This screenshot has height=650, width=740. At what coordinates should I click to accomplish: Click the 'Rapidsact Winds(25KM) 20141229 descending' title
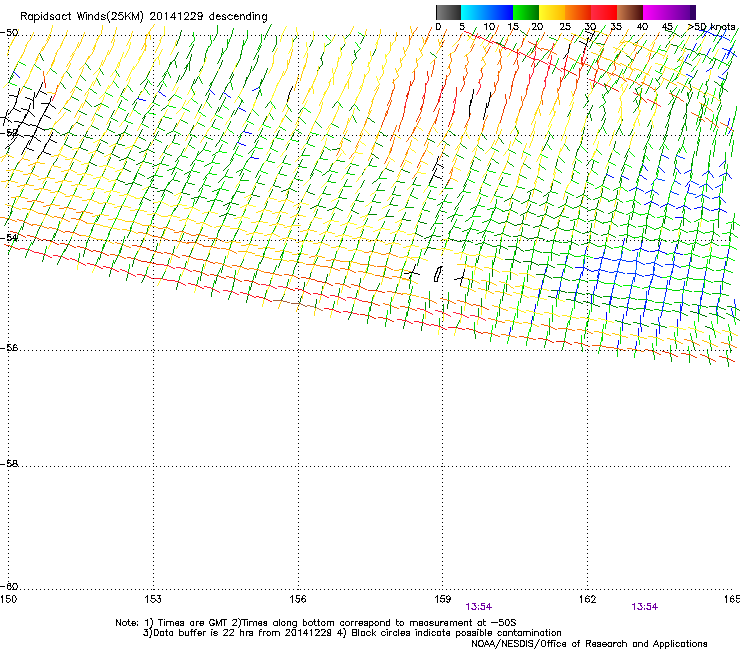coord(143,17)
